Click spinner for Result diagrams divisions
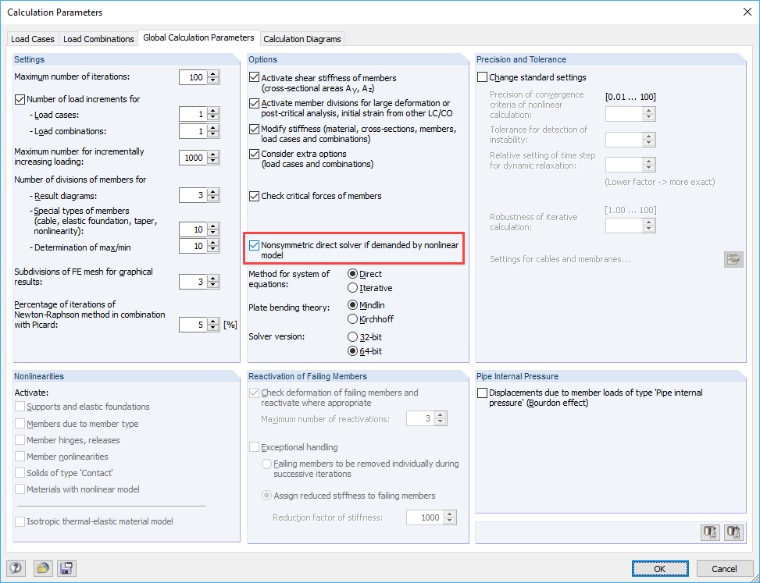 tap(213, 195)
